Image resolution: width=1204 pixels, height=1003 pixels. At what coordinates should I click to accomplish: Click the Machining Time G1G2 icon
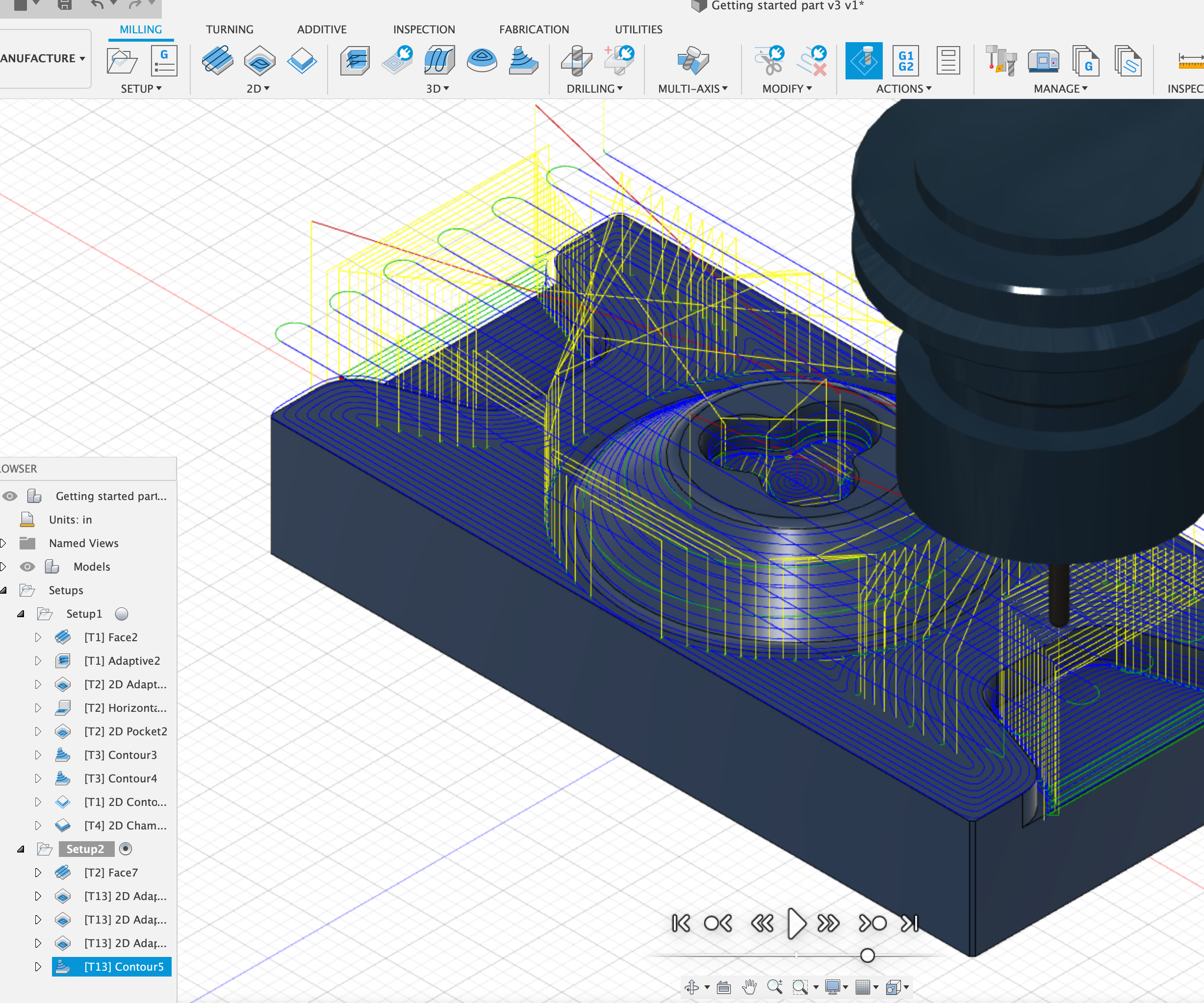906,60
